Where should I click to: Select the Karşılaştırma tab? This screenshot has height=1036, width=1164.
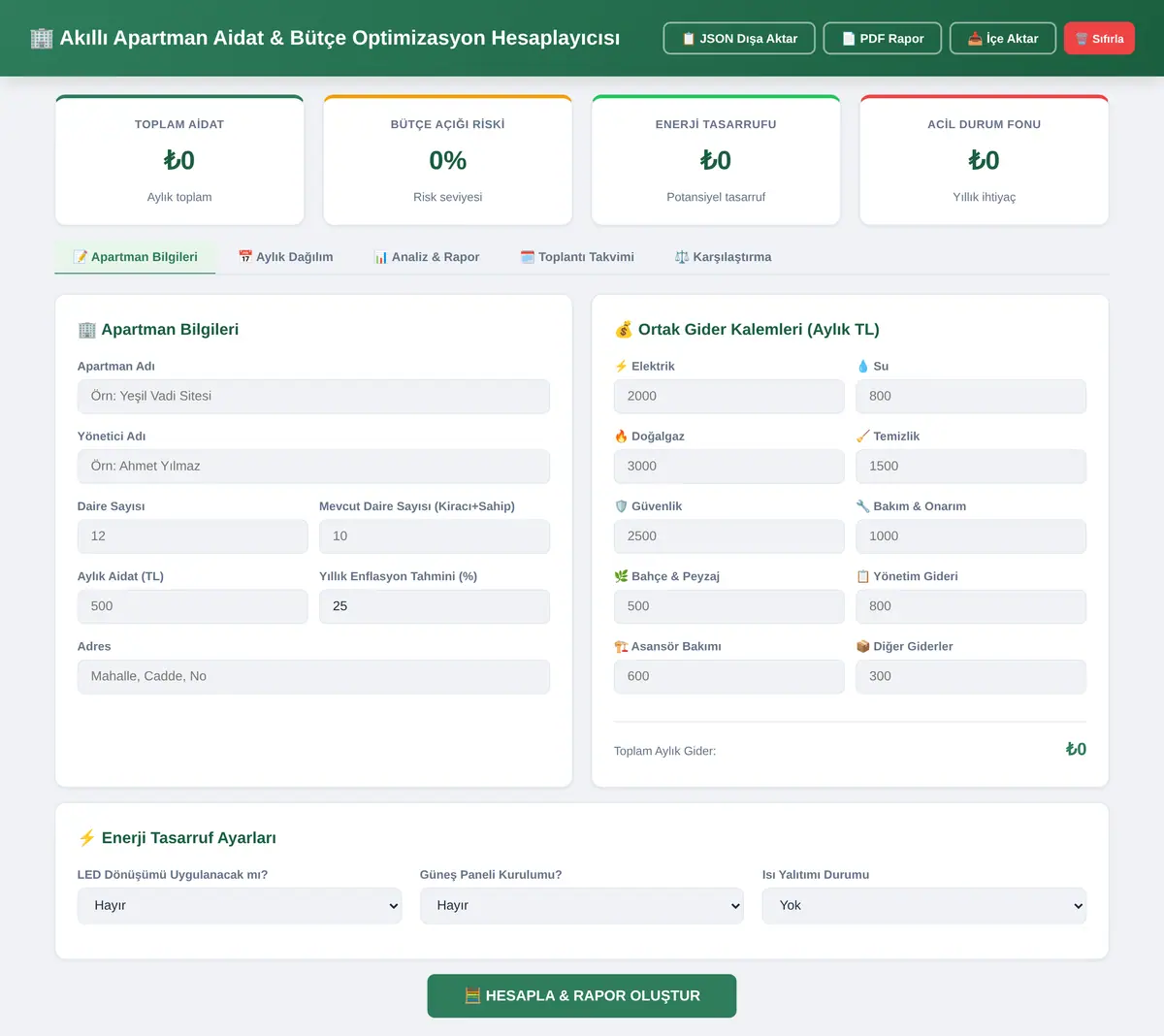pyautogui.click(x=724, y=257)
